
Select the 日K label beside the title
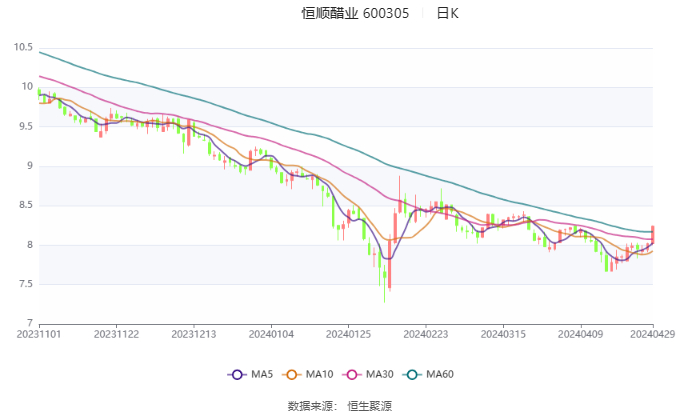click(x=447, y=14)
